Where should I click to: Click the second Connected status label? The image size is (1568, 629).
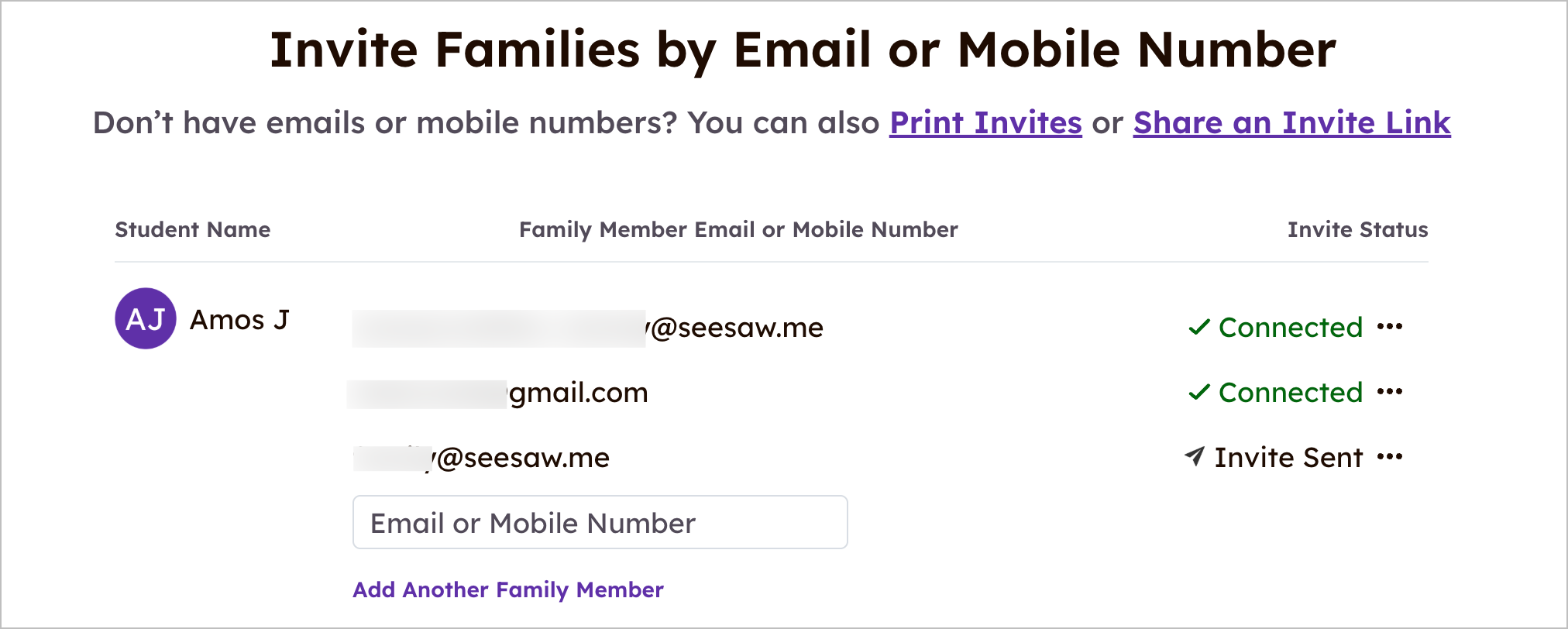pos(1291,393)
